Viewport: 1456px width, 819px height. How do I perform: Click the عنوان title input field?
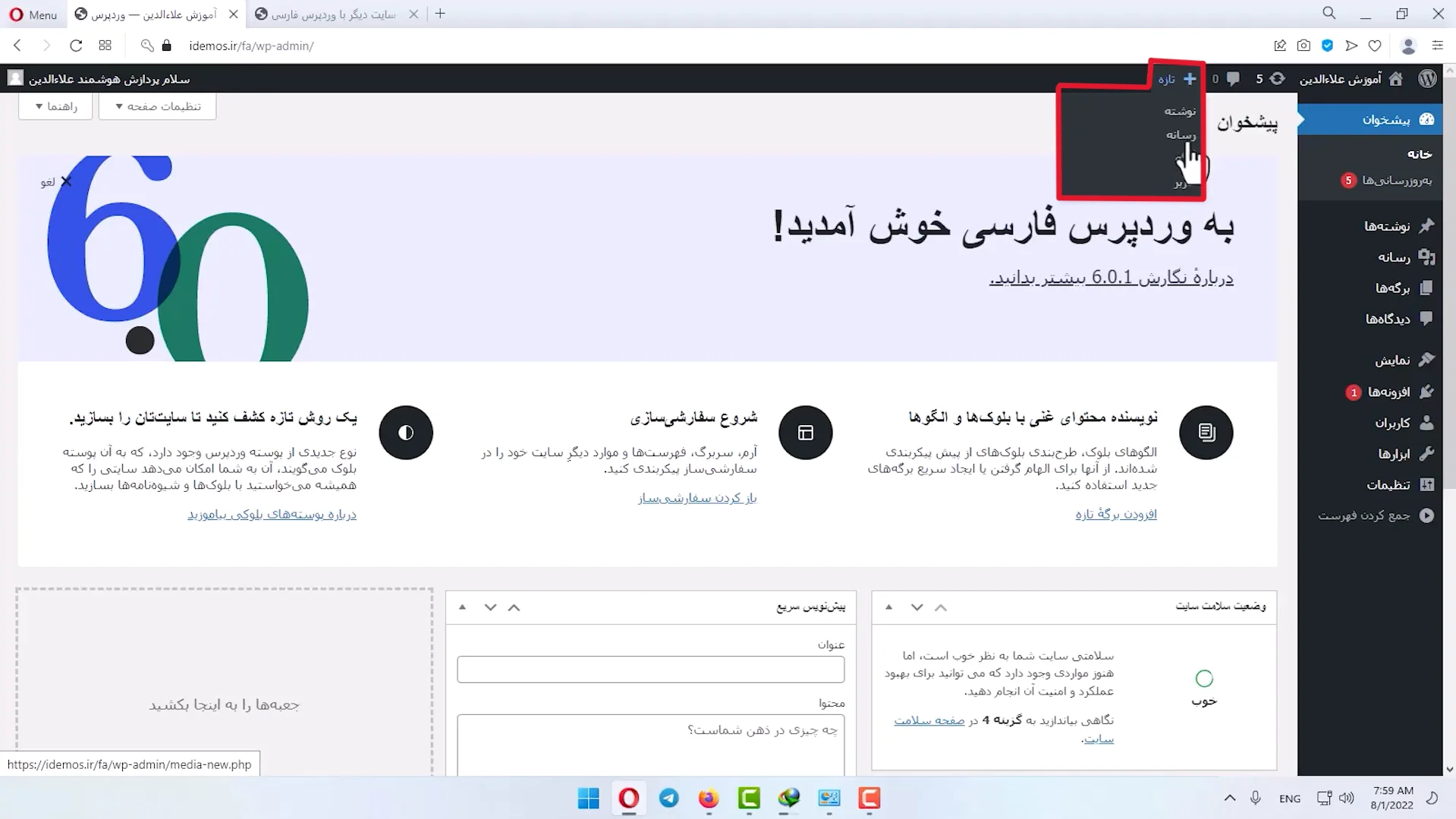click(x=650, y=669)
